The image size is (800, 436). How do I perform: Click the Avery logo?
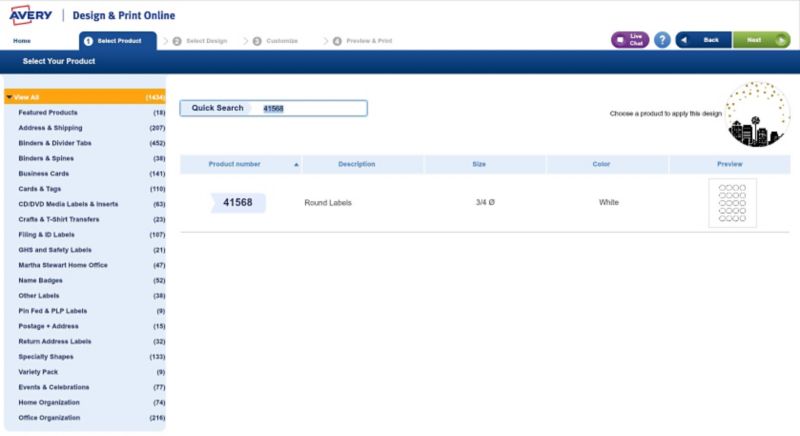30,15
